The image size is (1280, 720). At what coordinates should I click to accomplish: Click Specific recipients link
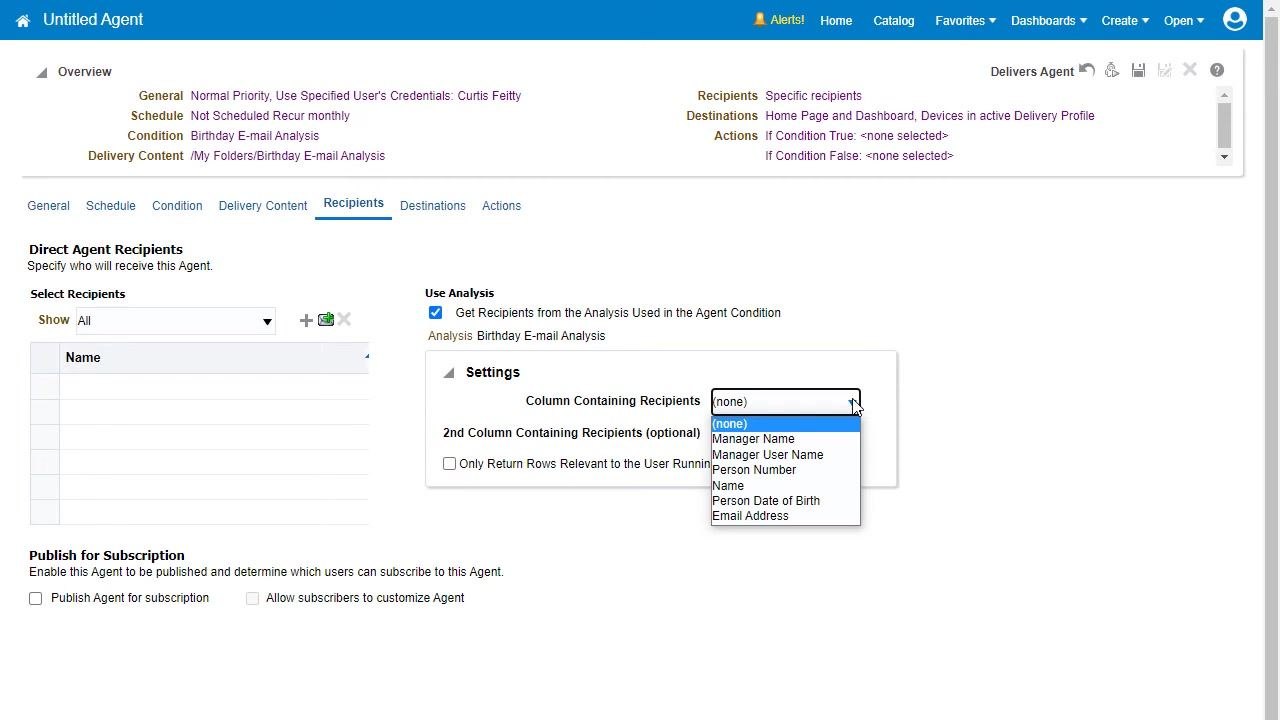814,96
